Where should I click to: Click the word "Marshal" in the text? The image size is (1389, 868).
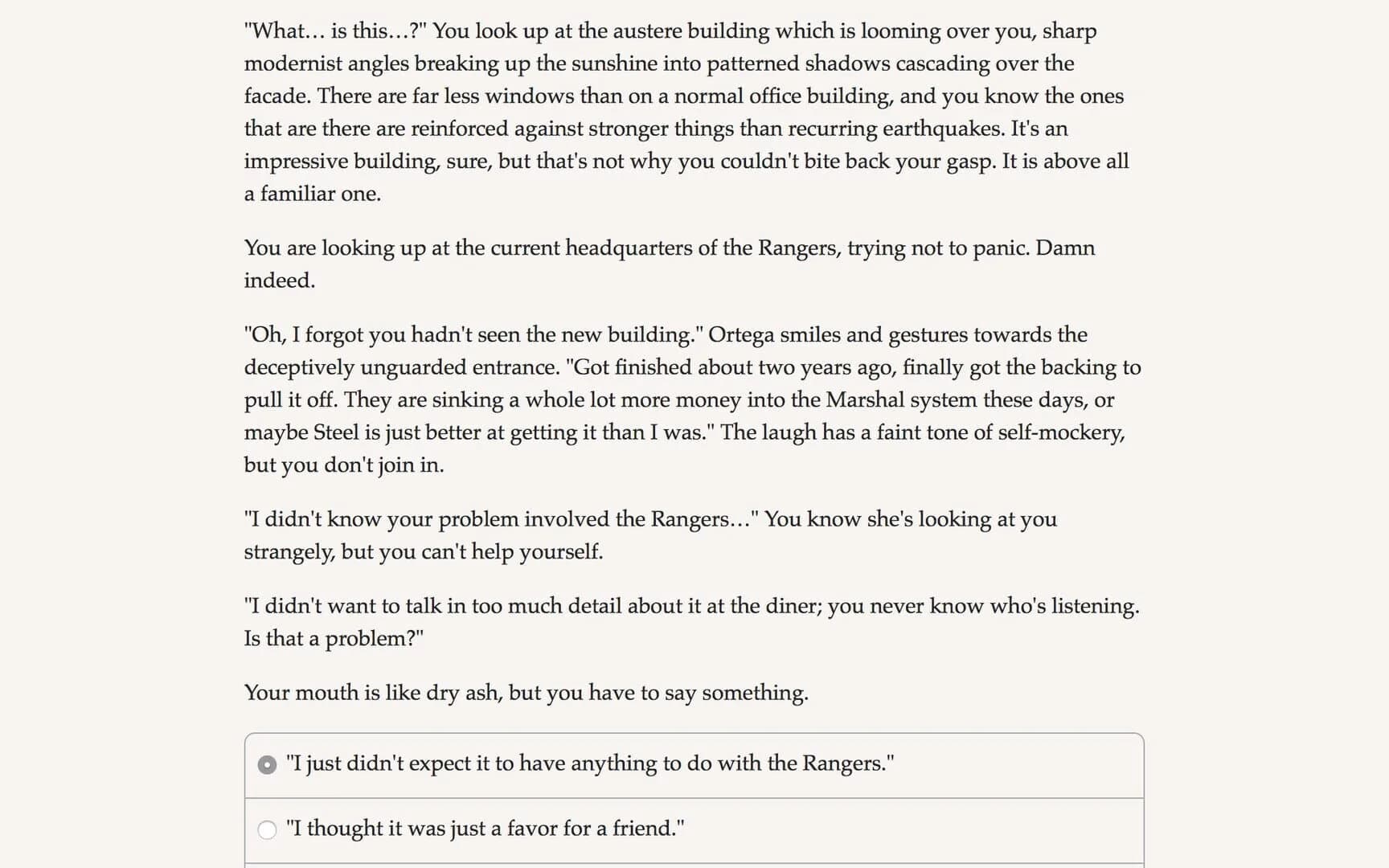864,400
